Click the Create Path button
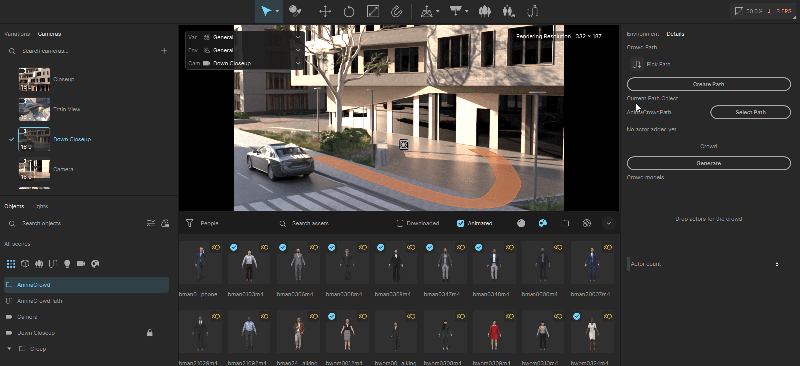Screen dimensions: 800x366 [x=709, y=84]
